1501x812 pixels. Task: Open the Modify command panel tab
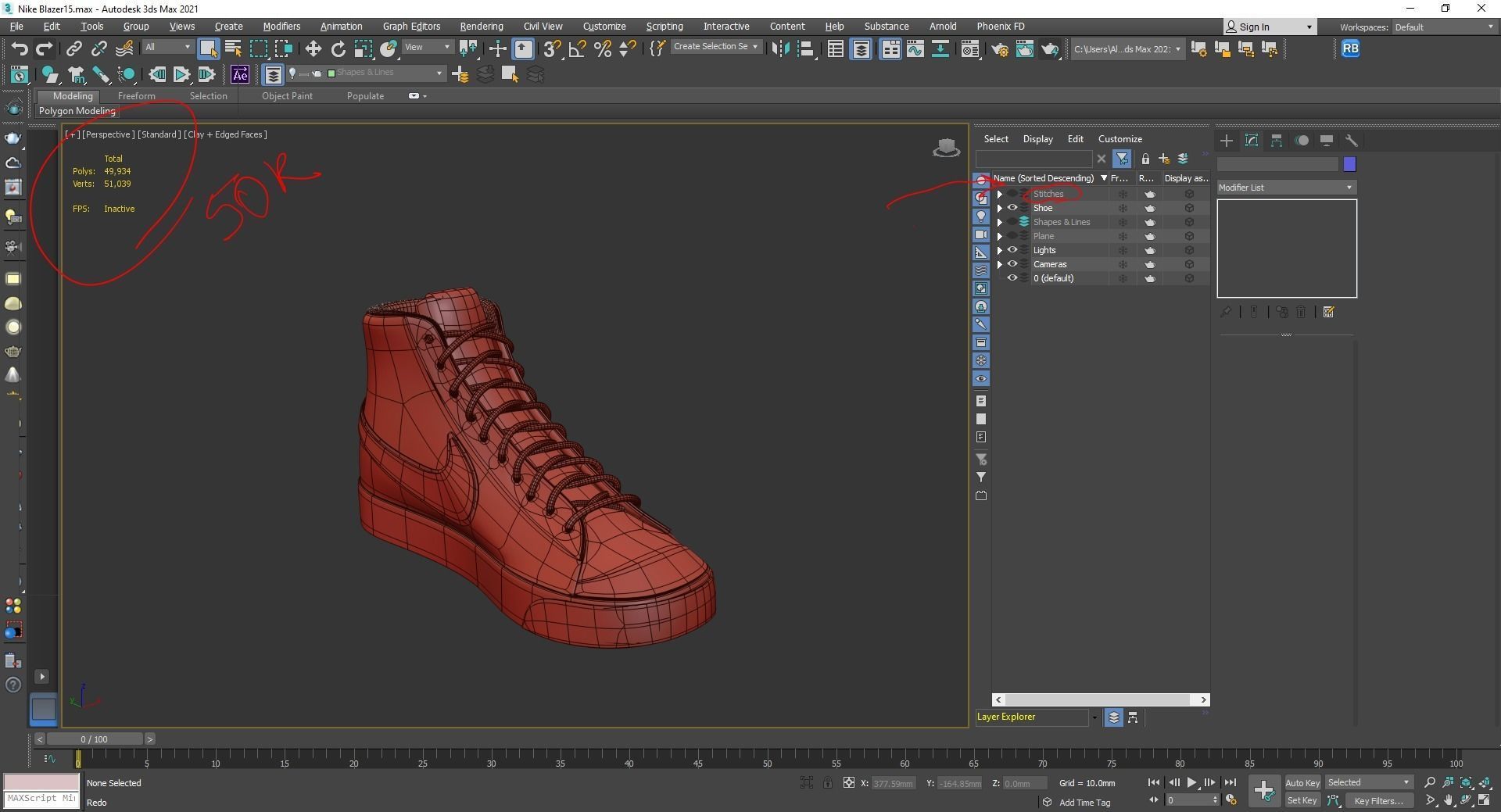[1252, 141]
